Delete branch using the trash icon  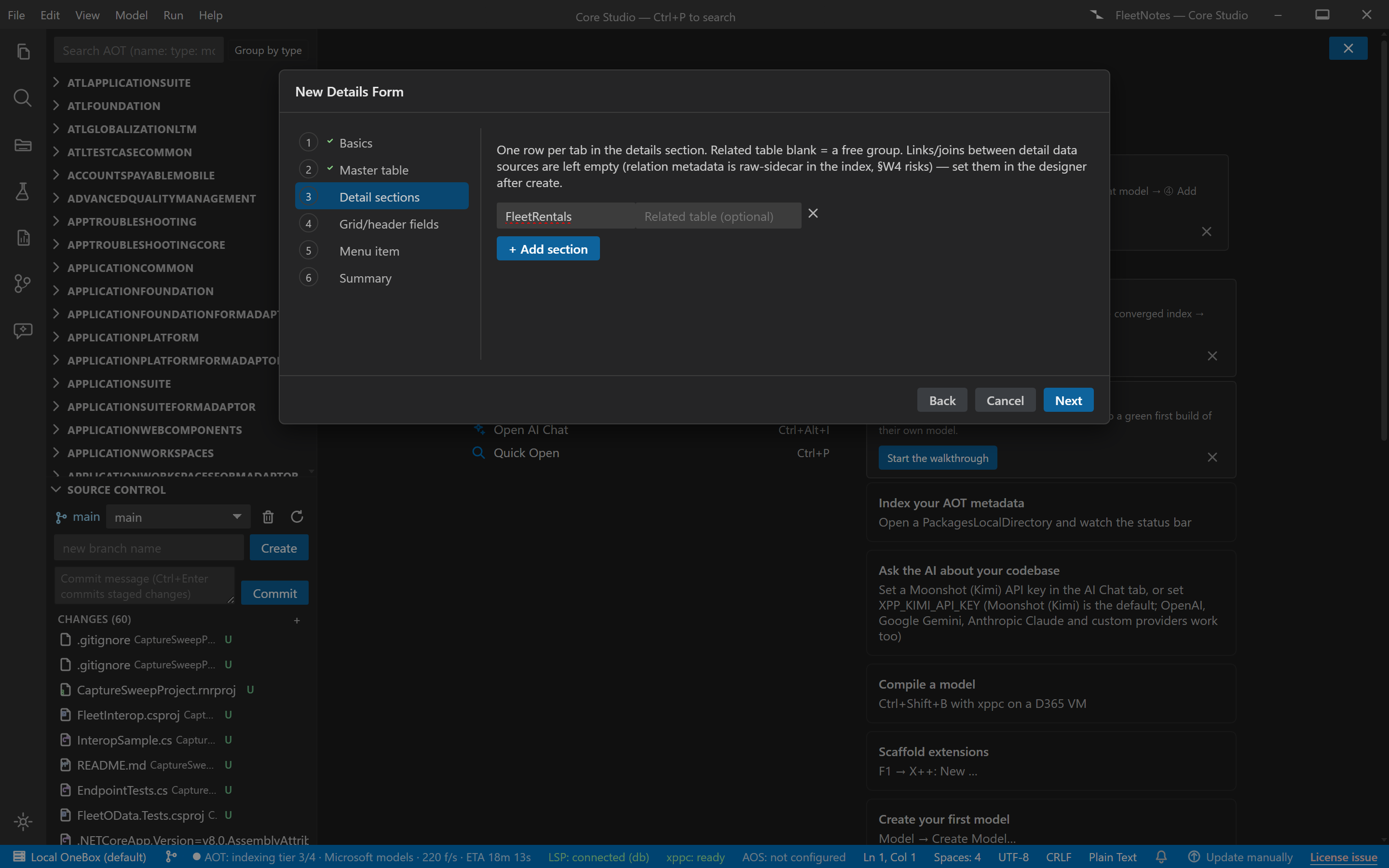(268, 516)
